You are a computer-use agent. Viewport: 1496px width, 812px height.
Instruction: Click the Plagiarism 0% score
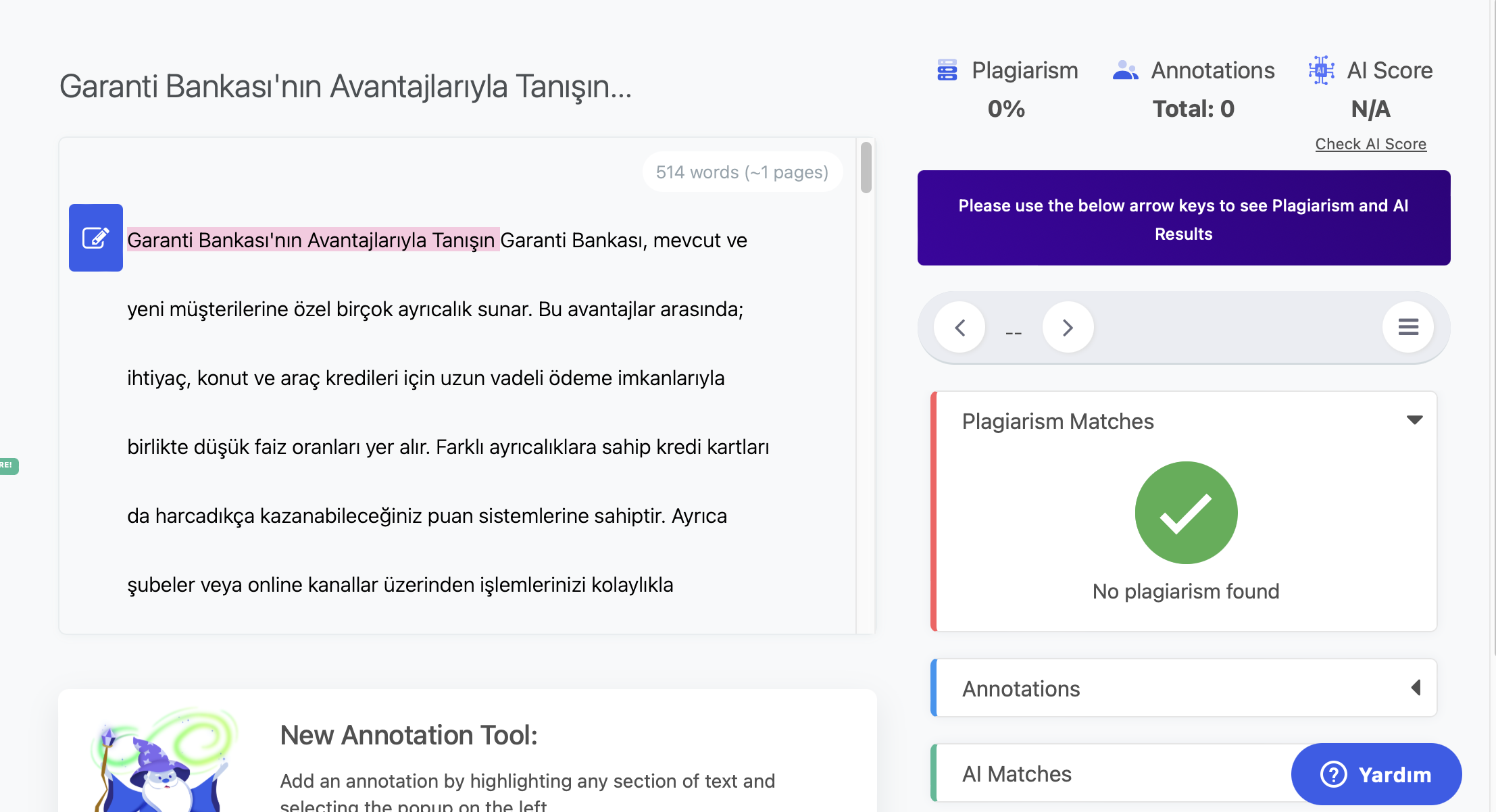click(1006, 109)
